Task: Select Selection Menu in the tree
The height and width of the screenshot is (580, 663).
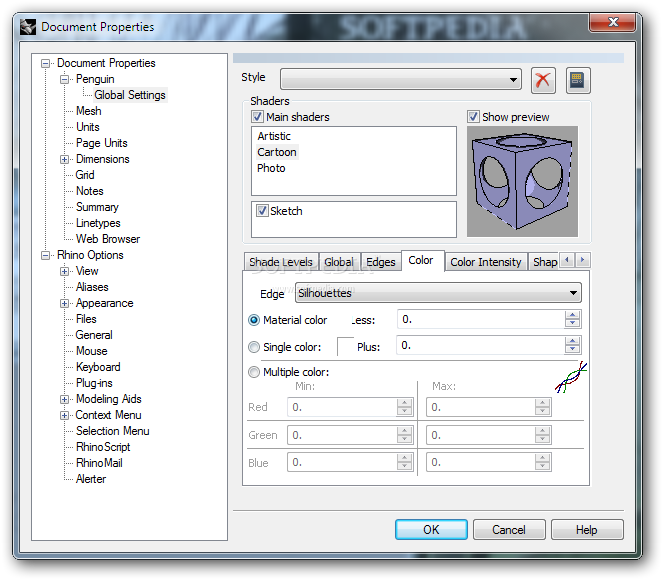Action: tap(112, 431)
